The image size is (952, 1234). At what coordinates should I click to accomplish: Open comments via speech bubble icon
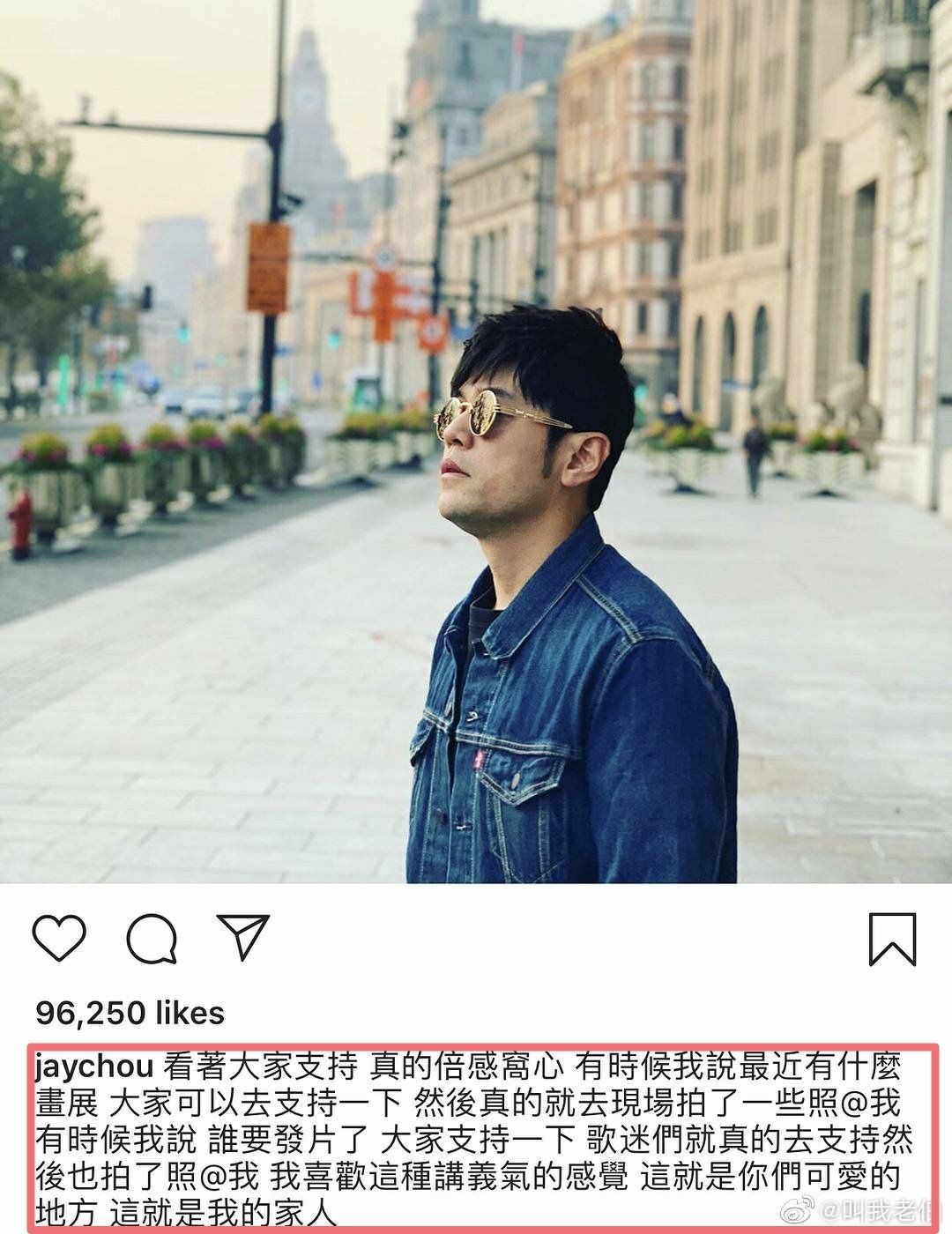point(152,940)
